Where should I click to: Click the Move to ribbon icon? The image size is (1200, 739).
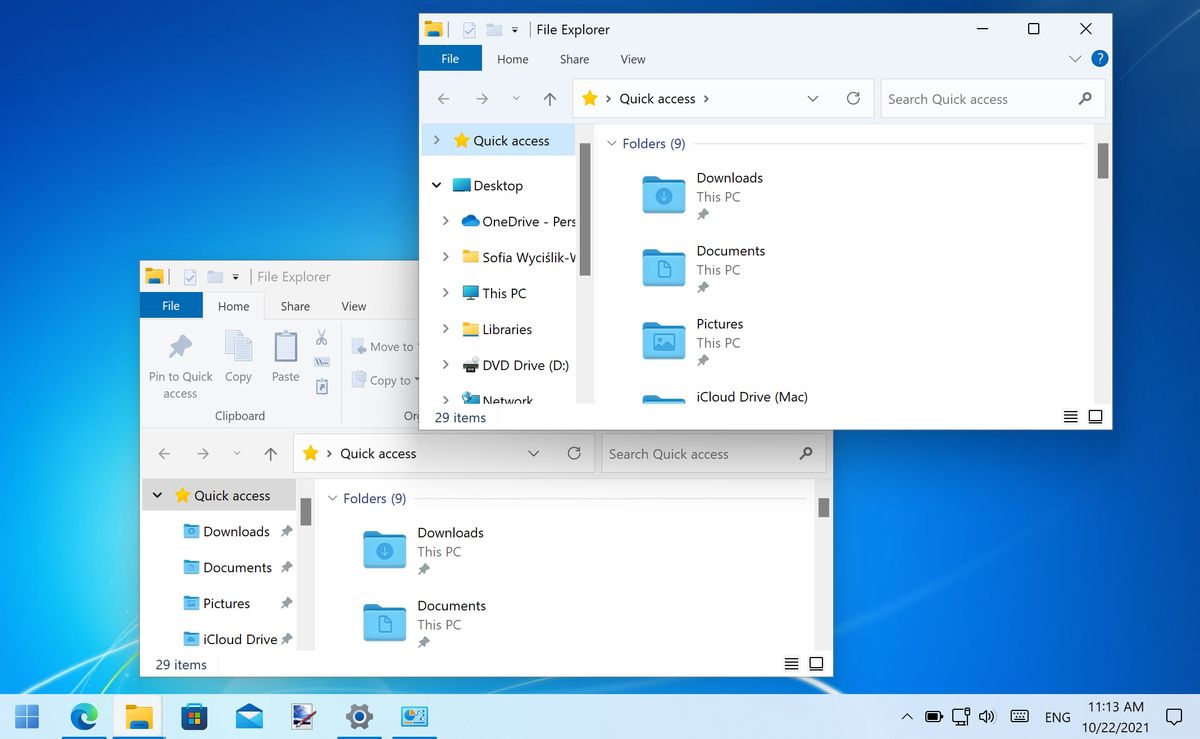(x=360, y=346)
